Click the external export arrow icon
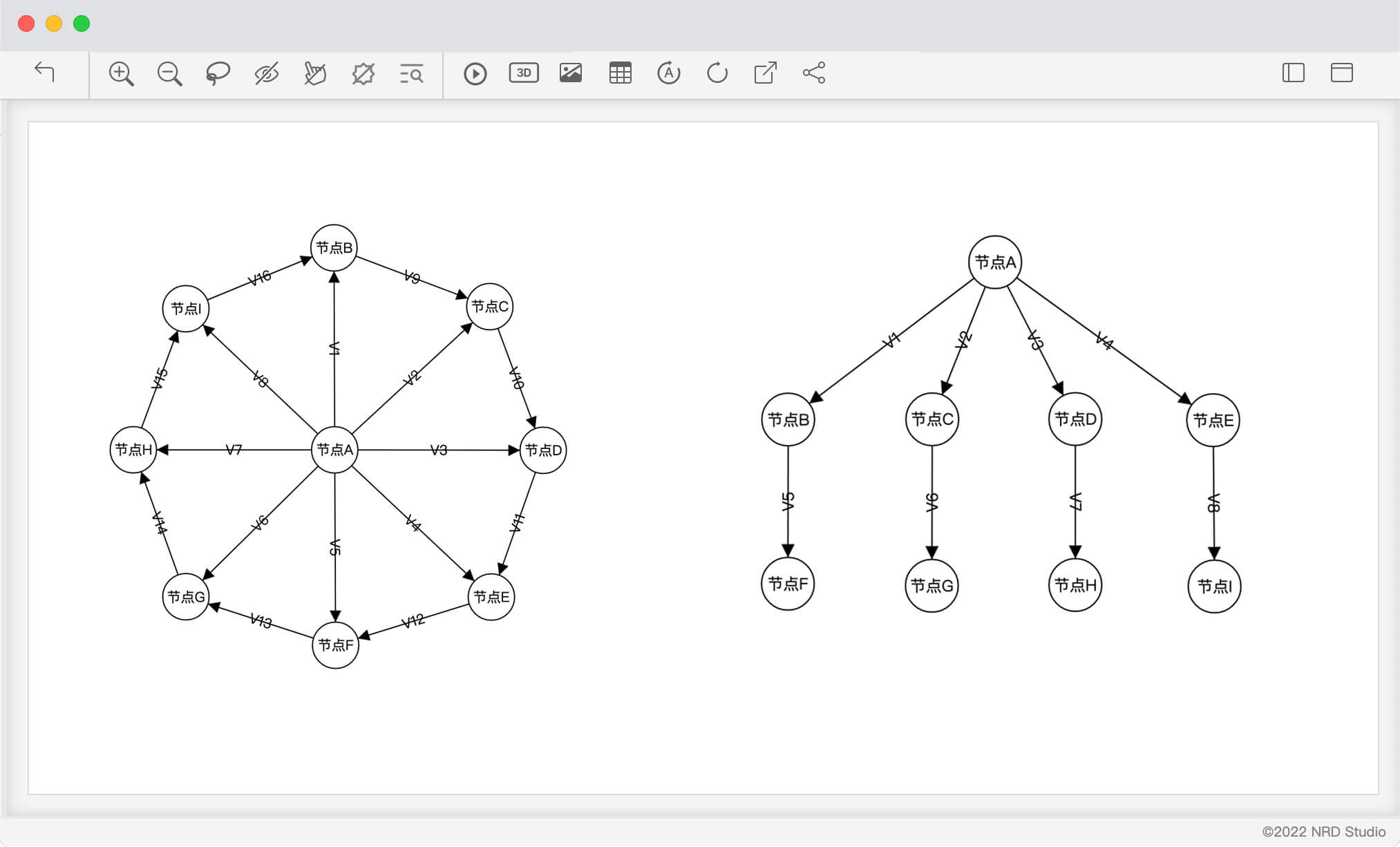 point(765,73)
